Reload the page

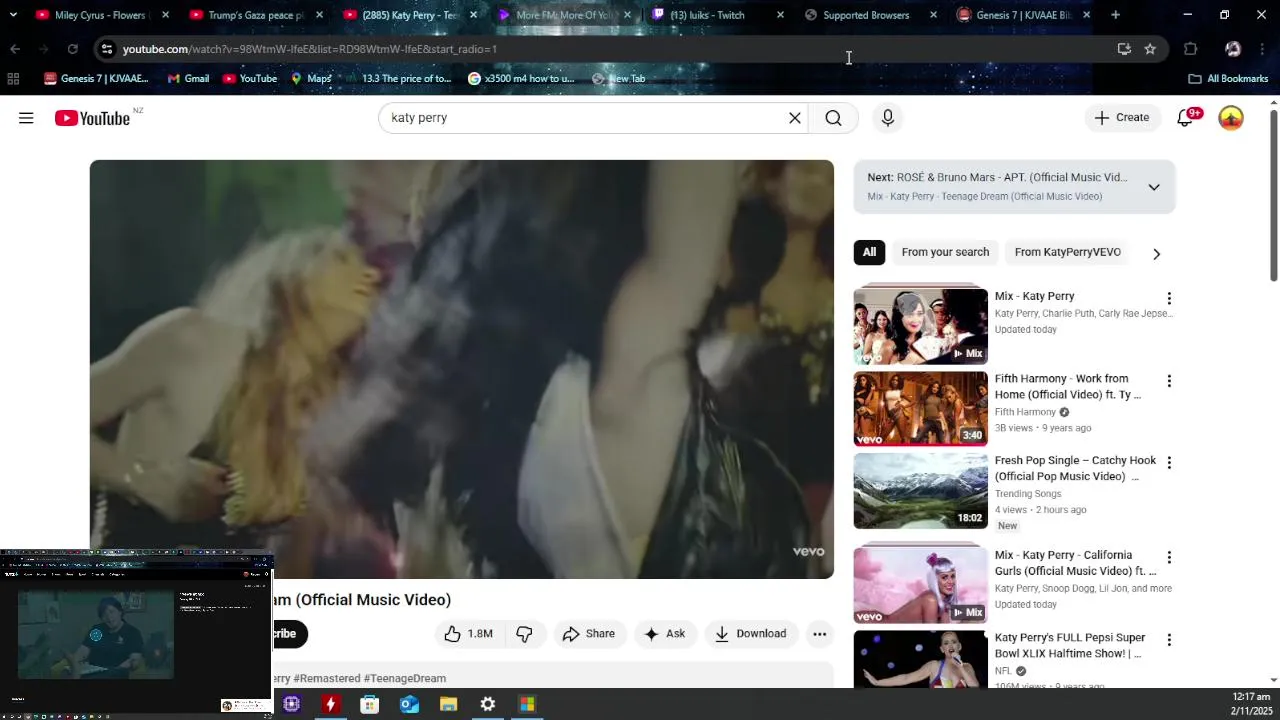(x=72, y=49)
